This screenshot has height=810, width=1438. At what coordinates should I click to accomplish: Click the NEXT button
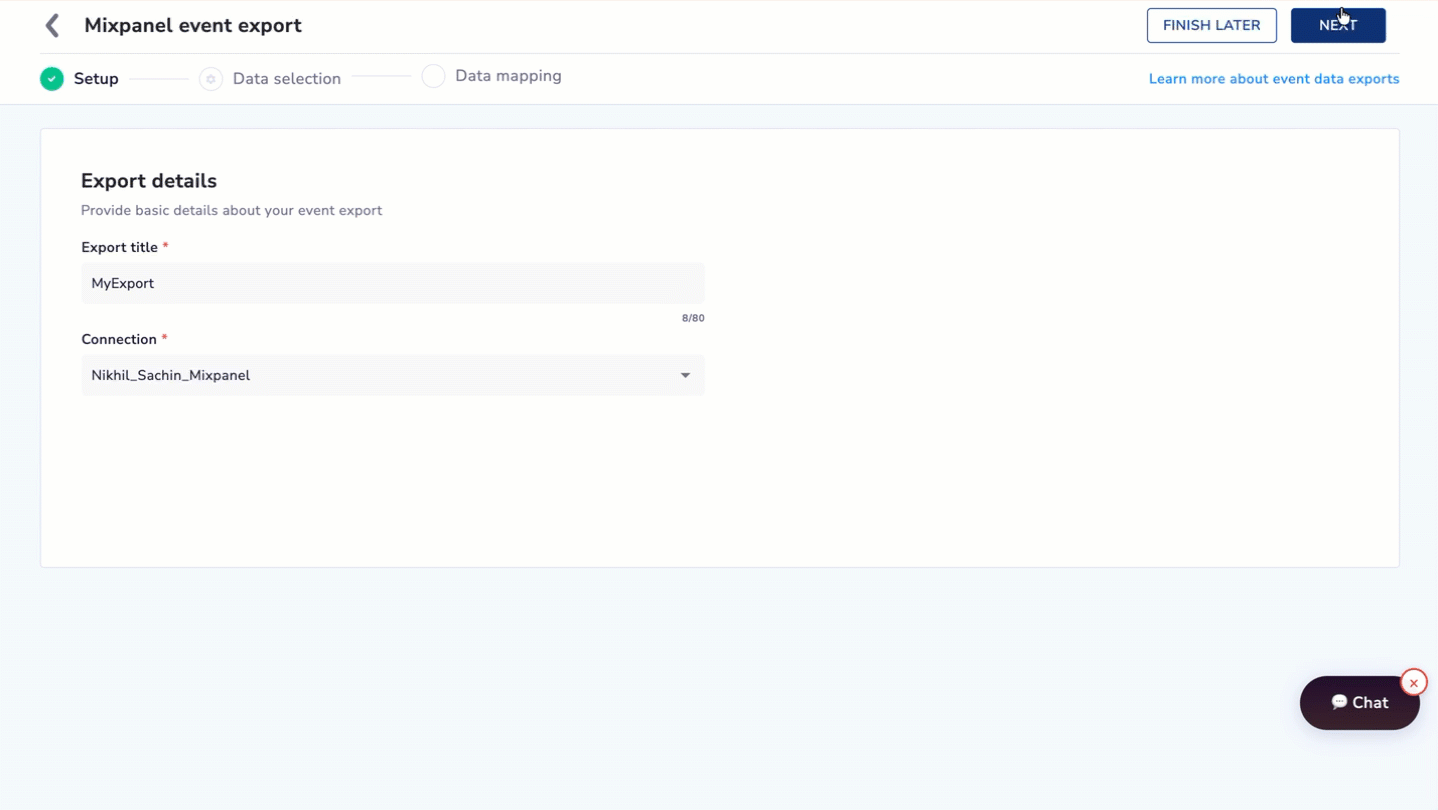(1338, 26)
